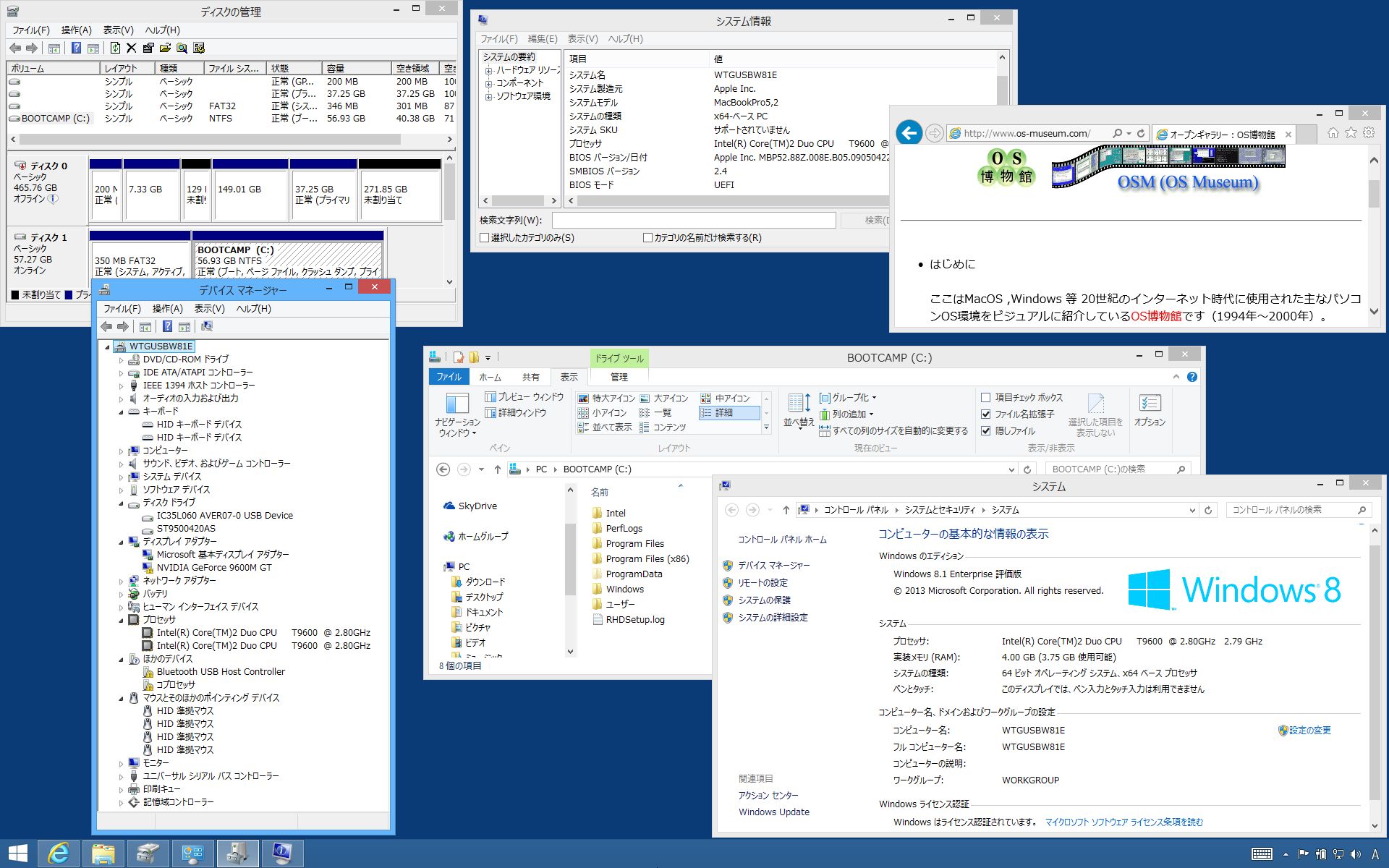The image size is (1389, 868).
Task: Switch to the ホーム ribbon tab
Action: pos(490,377)
